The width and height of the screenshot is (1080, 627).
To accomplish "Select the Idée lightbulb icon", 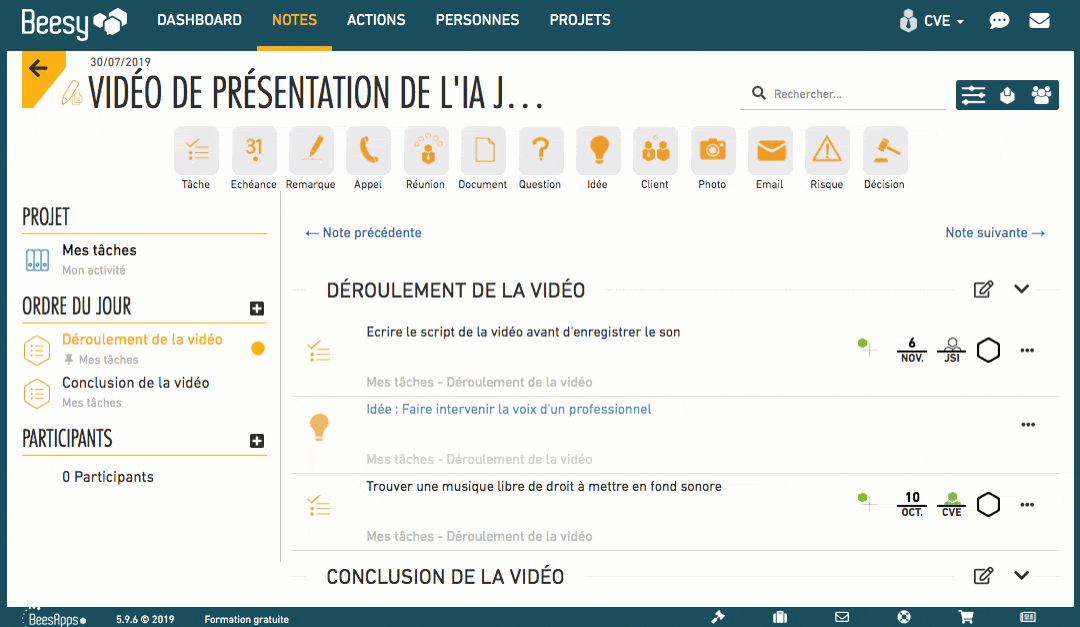I will point(598,151).
